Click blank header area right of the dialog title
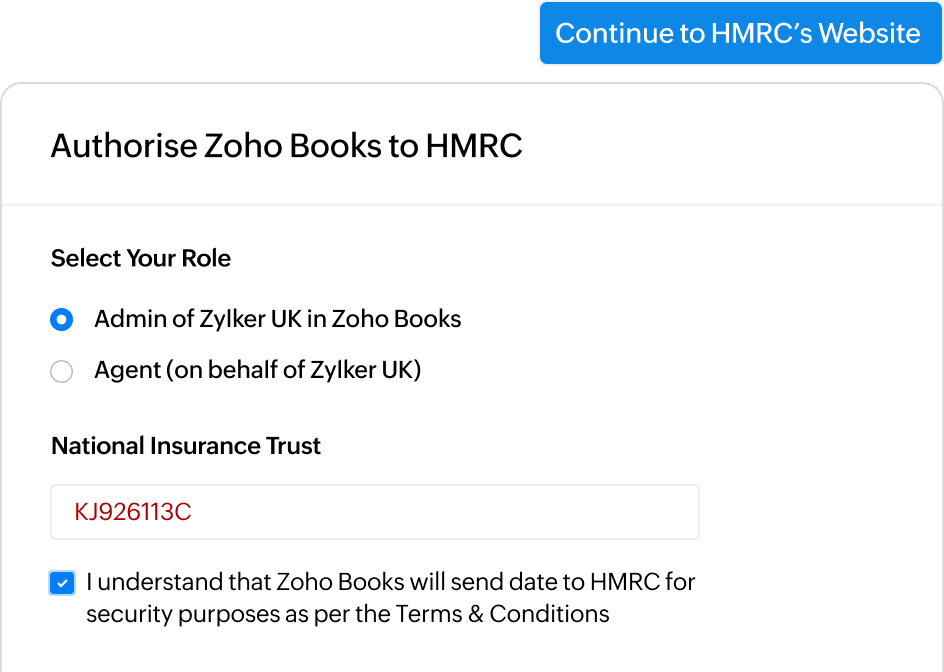This screenshot has width=944, height=672. pos(740,146)
